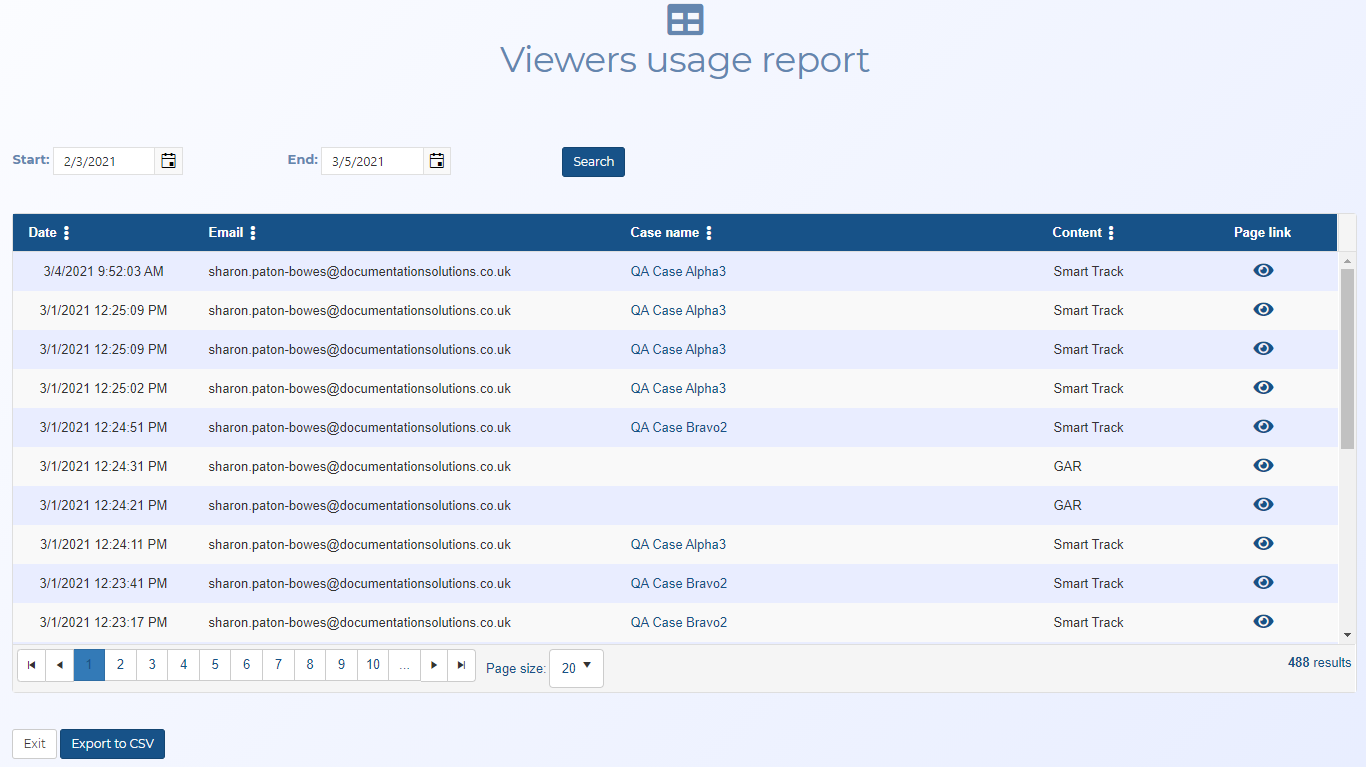Image resolution: width=1366 pixels, height=767 pixels.
Task: Go to the next results page
Action: [434, 665]
